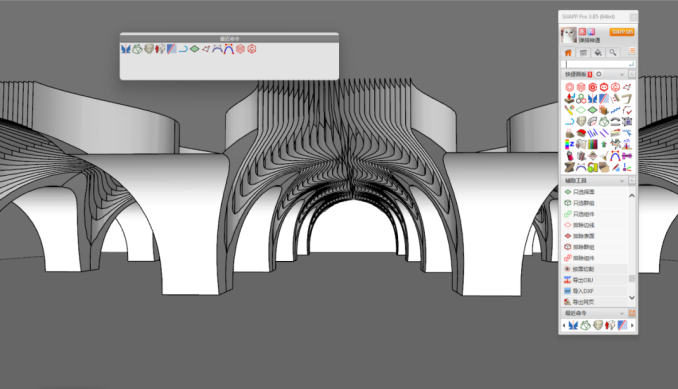This screenshot has height=389, width=678.
Task: Click the rainbow Z color icon in SUAPP grid
Action: pos(569,144)
